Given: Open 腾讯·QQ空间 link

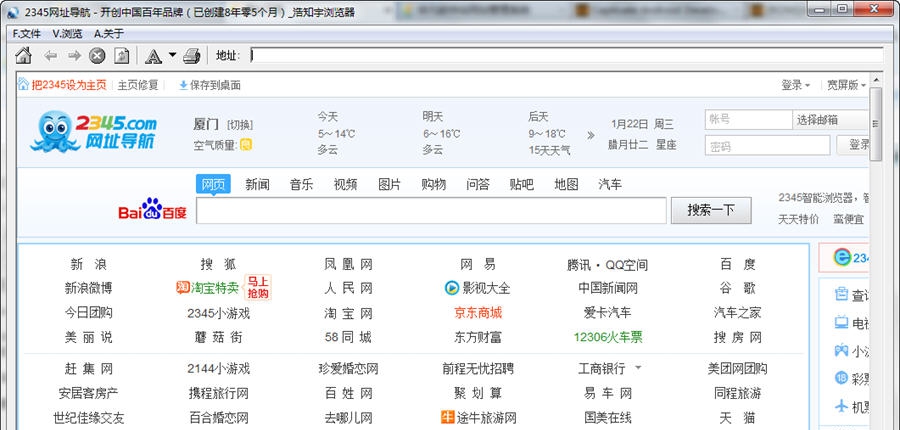Looking at the screenshot, I should pyautogui.click(x=607, y=265).
